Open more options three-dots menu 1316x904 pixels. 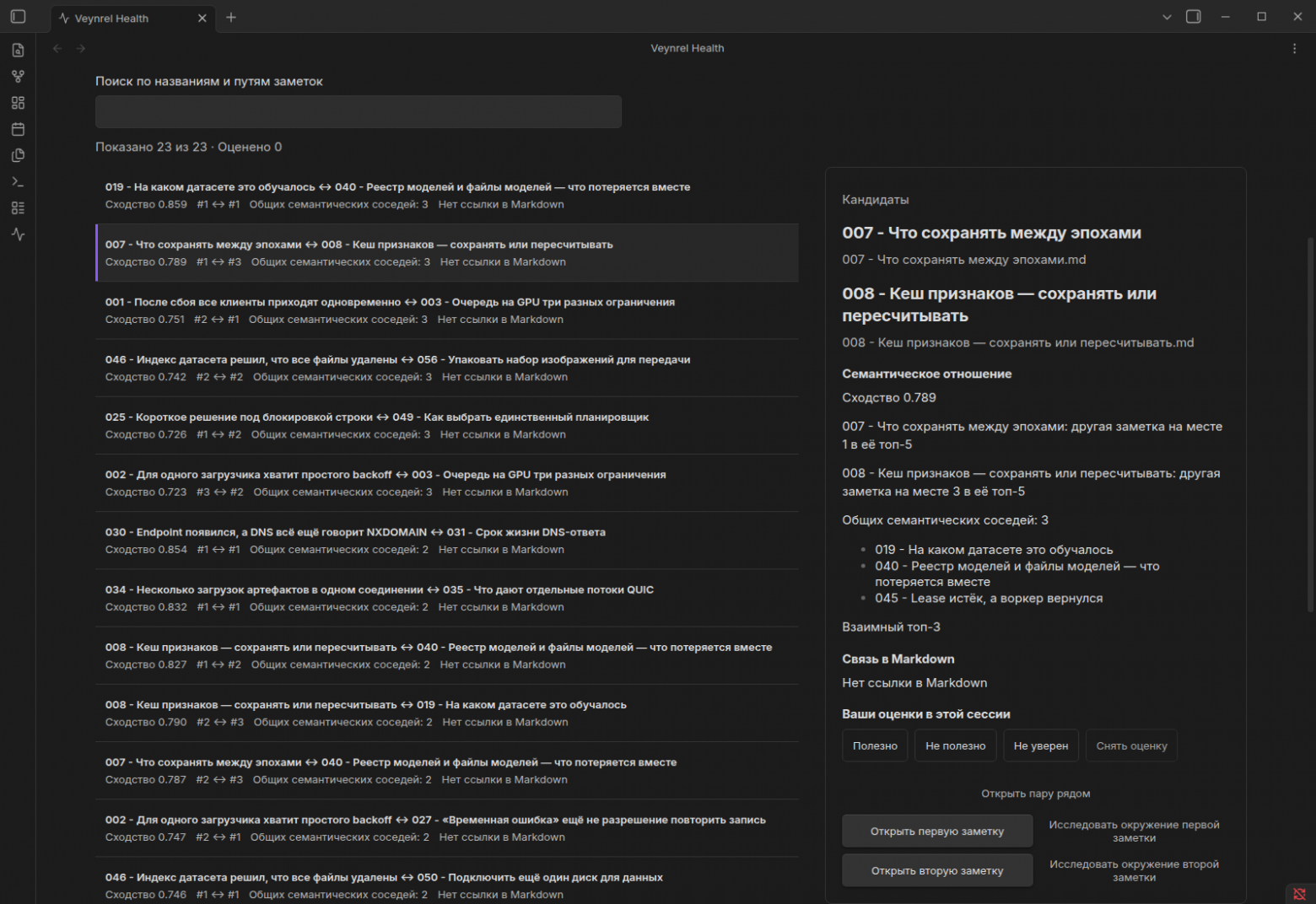tap(1294, 48)
